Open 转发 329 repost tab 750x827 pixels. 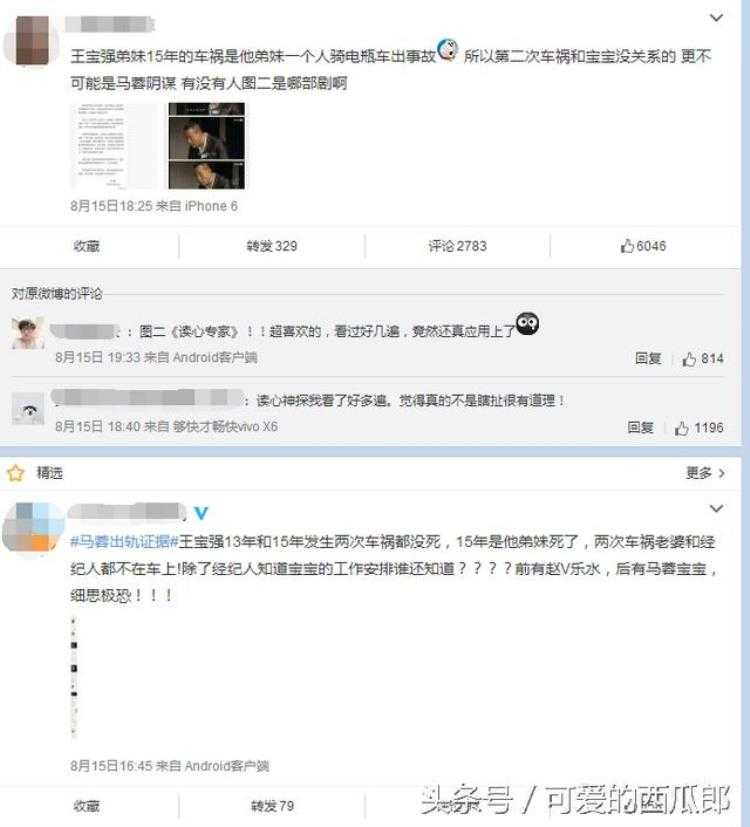[272, 246]
